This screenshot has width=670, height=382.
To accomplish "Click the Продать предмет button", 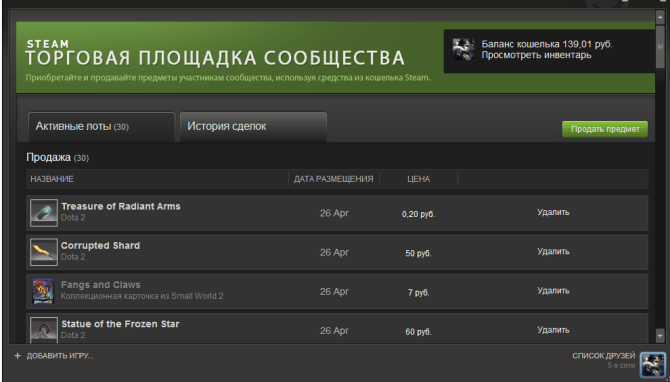I will coord(605,129).
